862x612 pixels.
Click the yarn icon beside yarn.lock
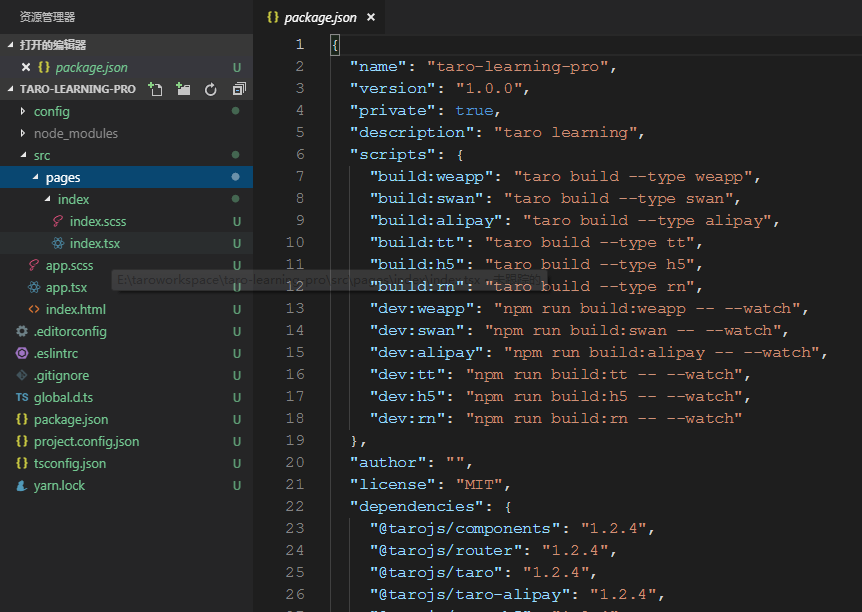coord(22,485)
